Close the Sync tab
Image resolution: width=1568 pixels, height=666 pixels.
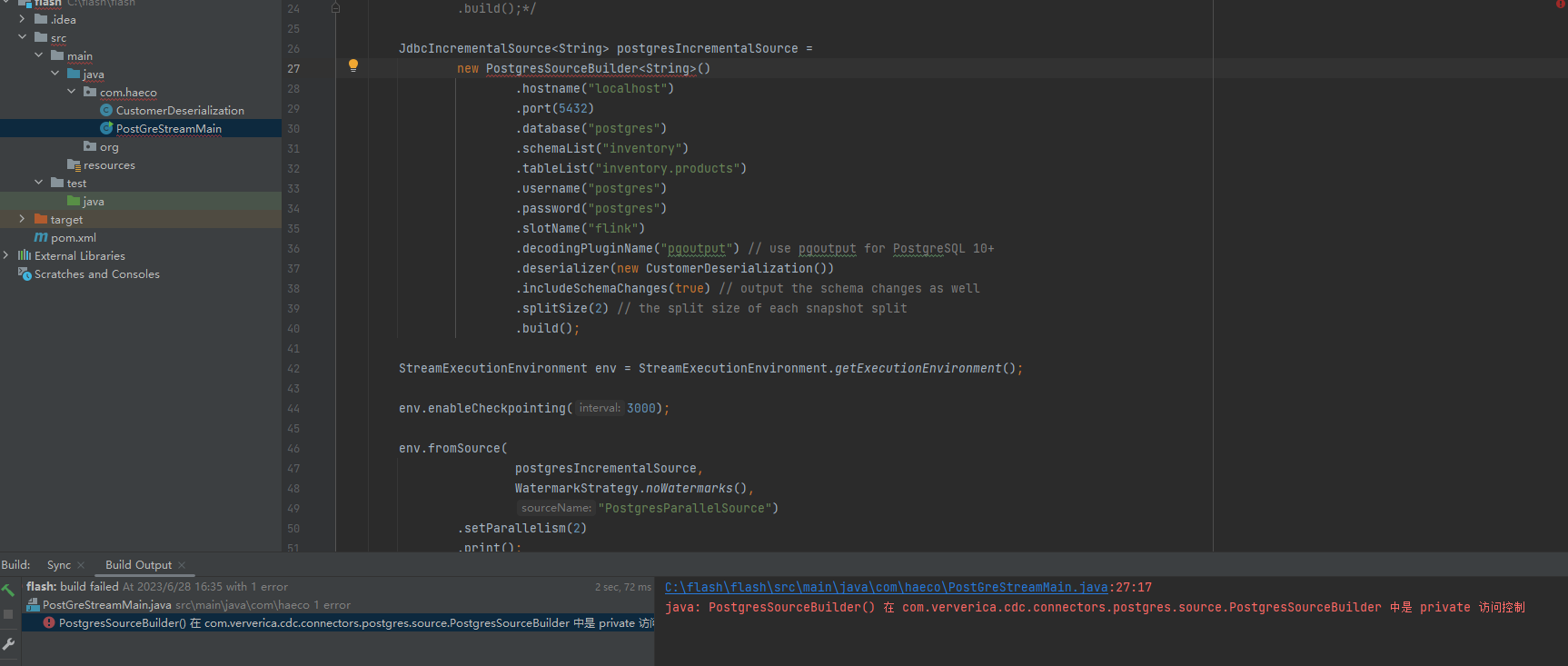pyautogui.click(x=82, y=565)
